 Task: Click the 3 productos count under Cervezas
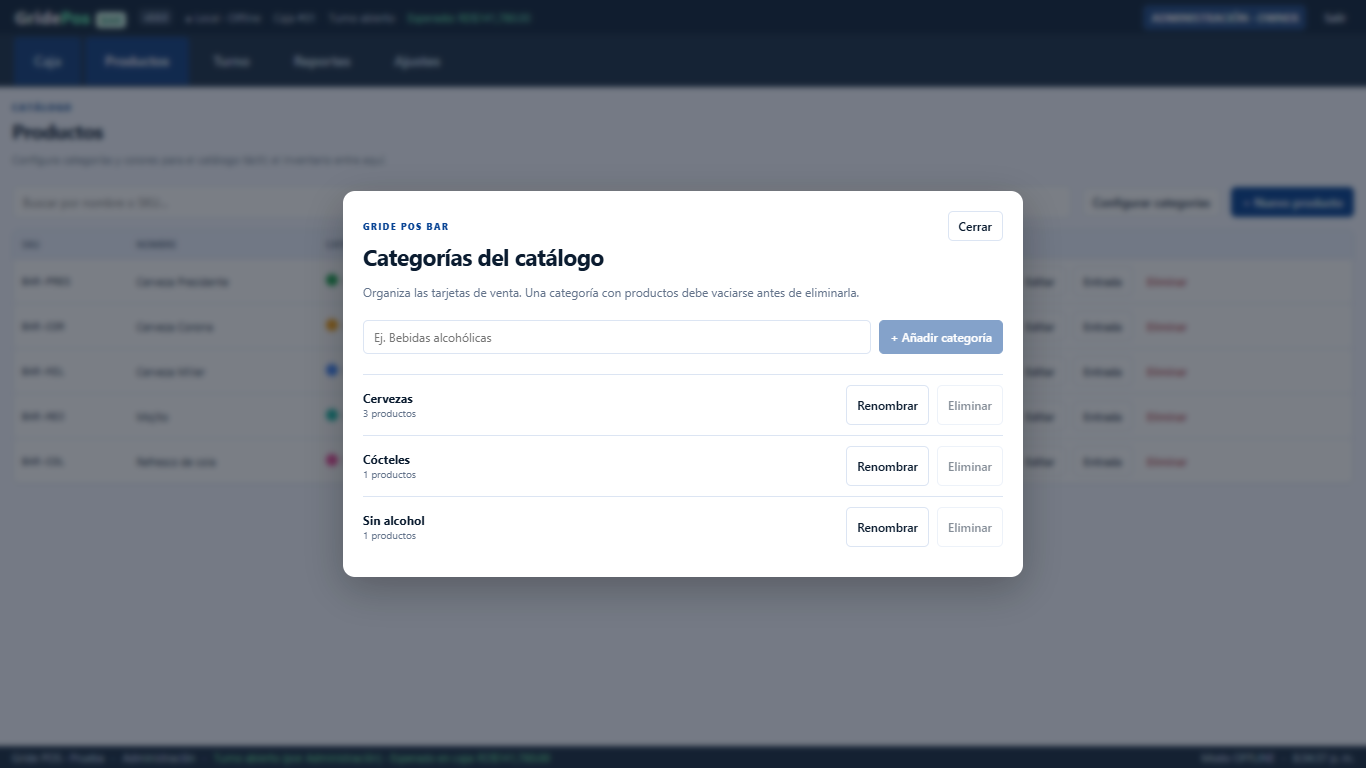click(389, 414)
